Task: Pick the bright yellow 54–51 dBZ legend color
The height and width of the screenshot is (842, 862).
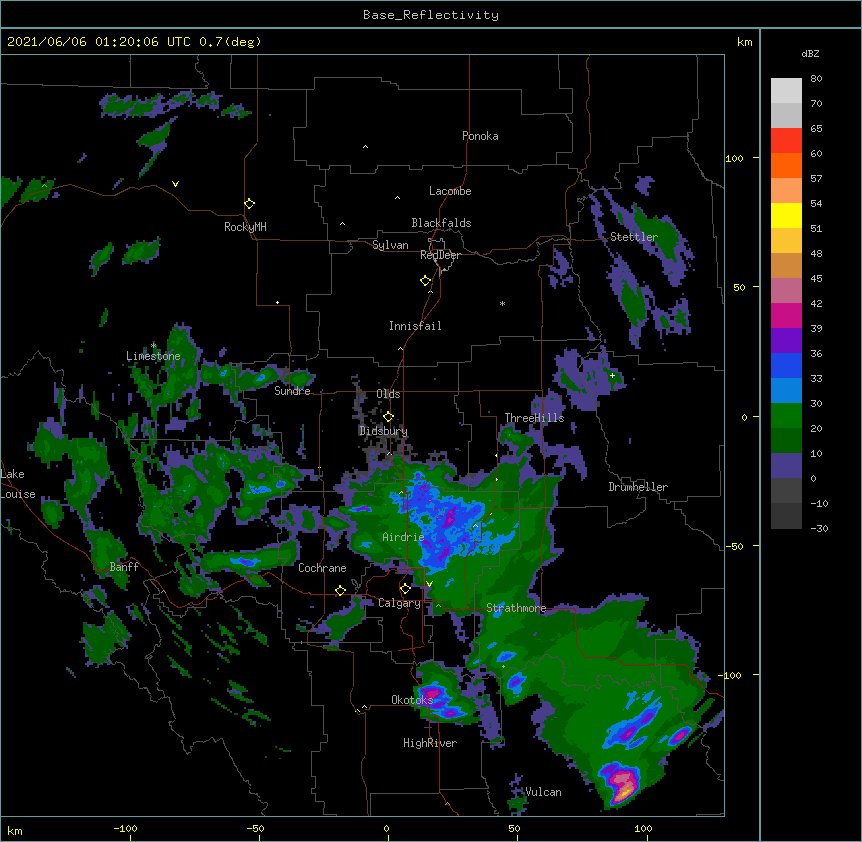Action: pos(786,216)
